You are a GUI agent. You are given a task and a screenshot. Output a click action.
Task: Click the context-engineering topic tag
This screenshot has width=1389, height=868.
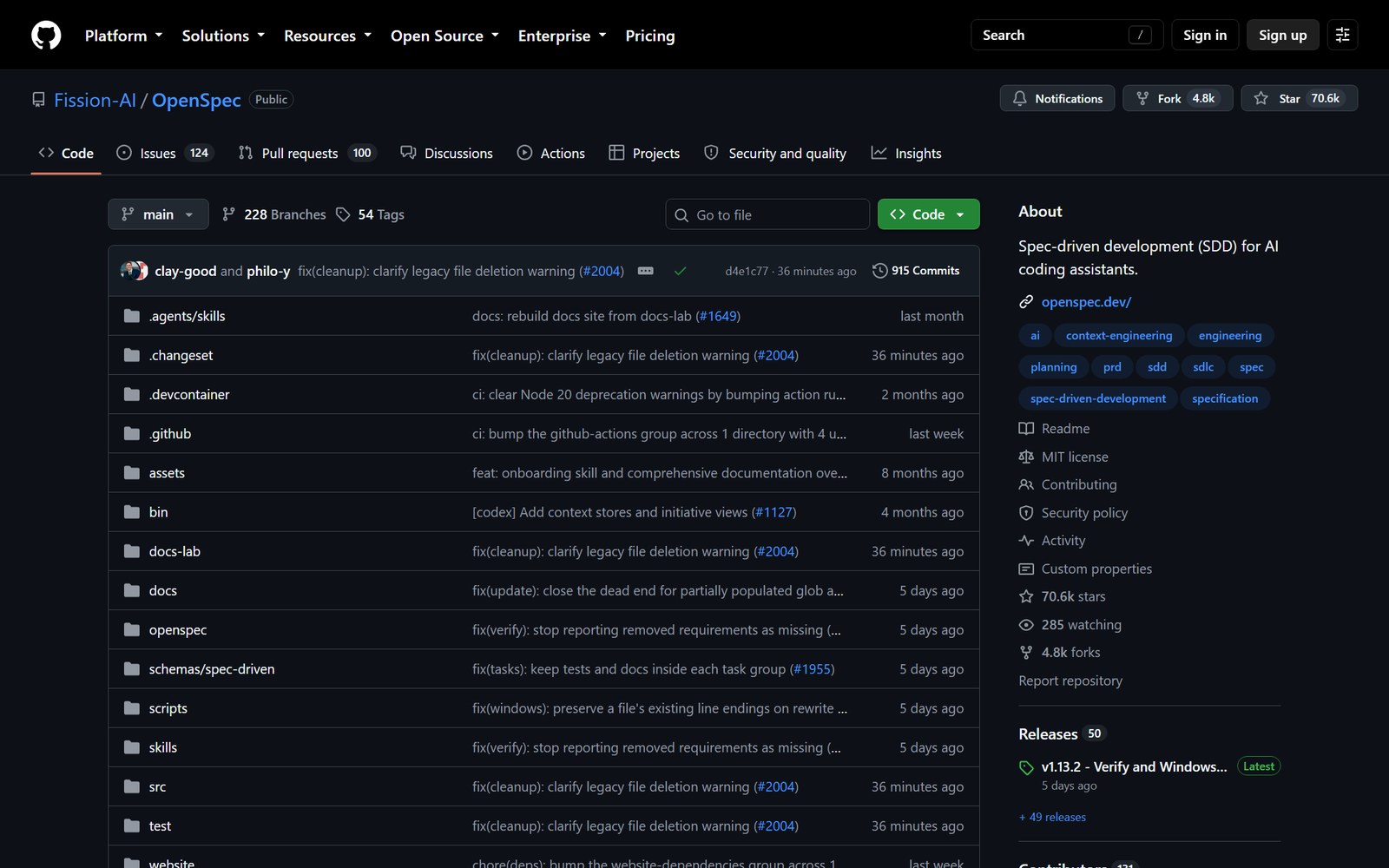(1118, 336)
